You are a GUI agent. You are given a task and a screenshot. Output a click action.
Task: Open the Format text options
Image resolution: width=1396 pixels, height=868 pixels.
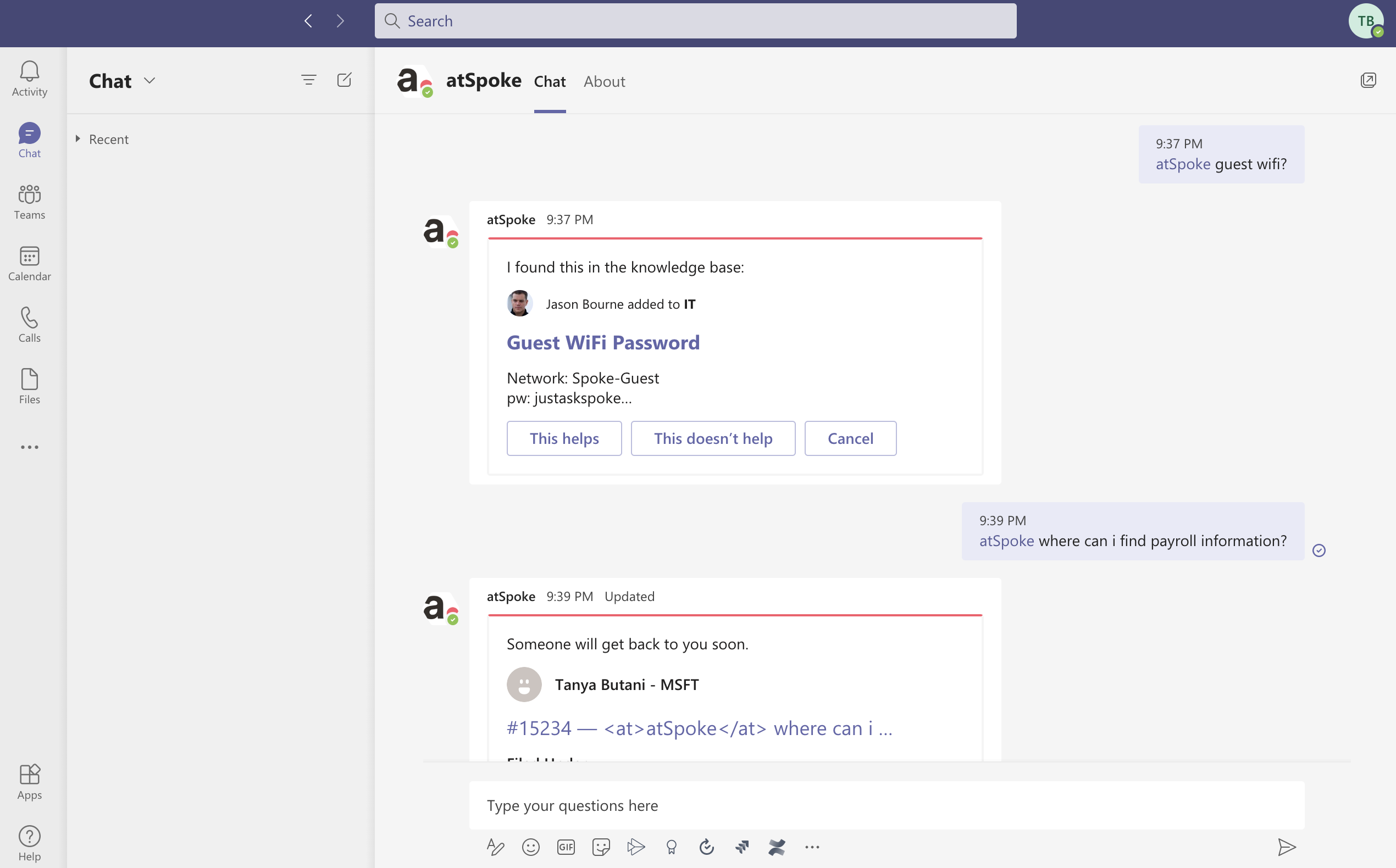(495, 847)
